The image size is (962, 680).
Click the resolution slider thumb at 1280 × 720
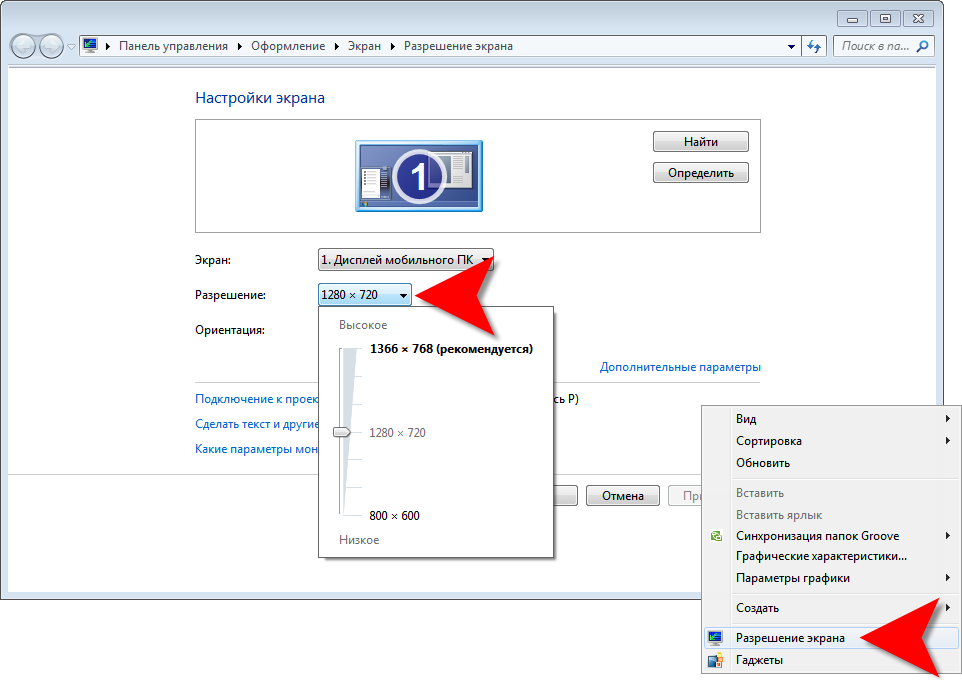(342, 432)
